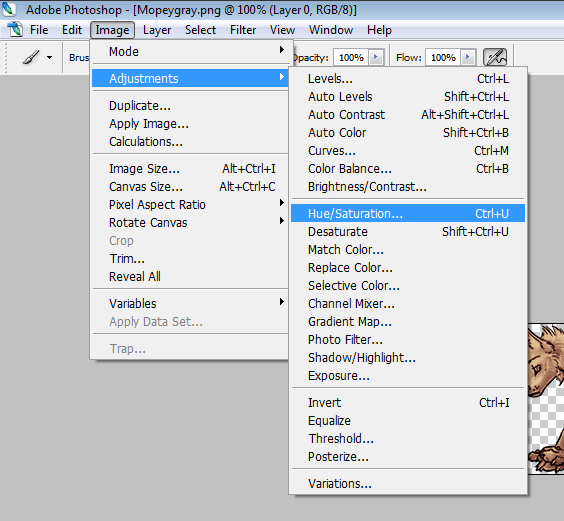Open the Flow slider arrow
Viewport: 564px width, 521px height.
click(x=468, y=57)
